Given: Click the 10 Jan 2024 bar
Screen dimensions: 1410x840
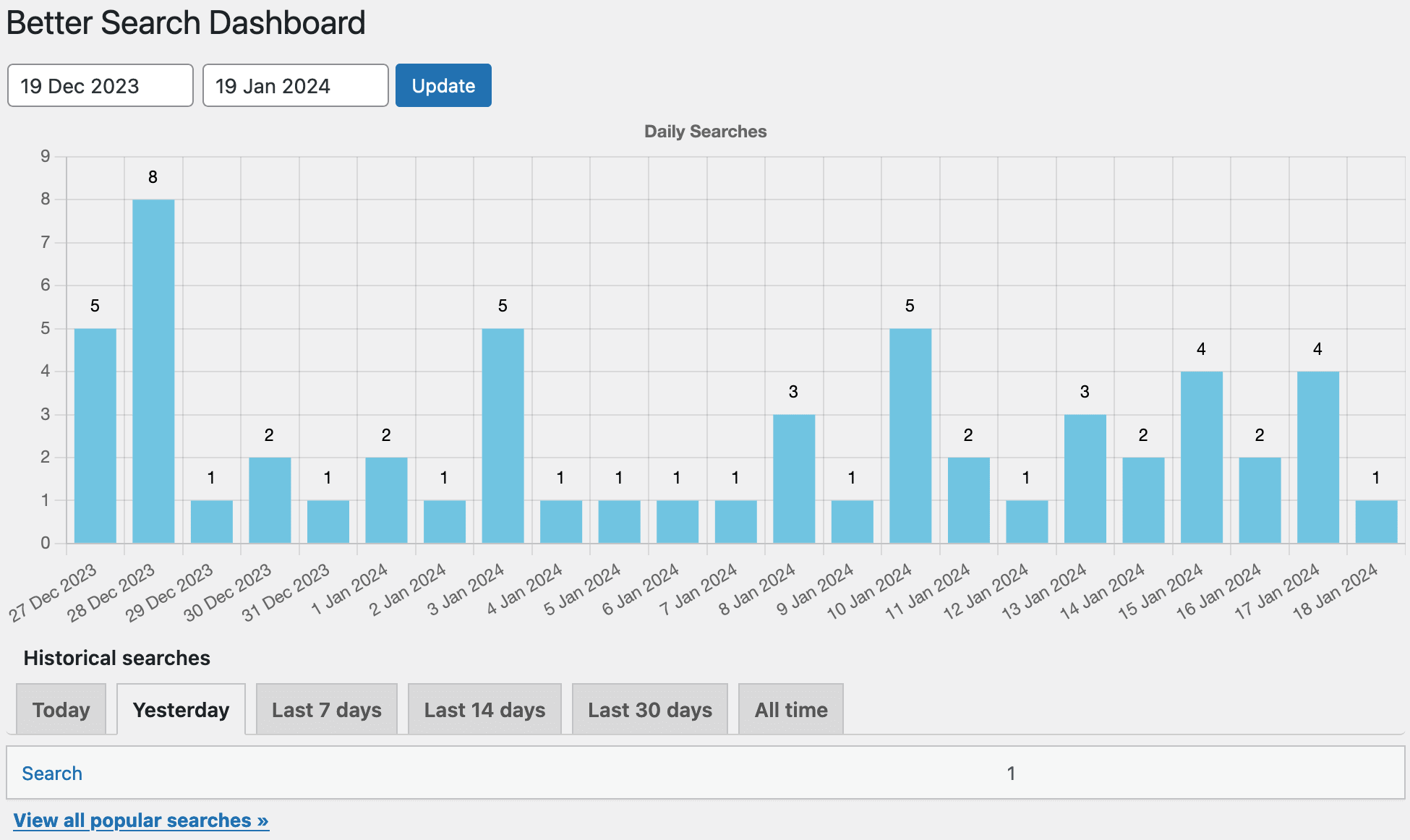Looking at the screenshot, I should pos(910,436).
